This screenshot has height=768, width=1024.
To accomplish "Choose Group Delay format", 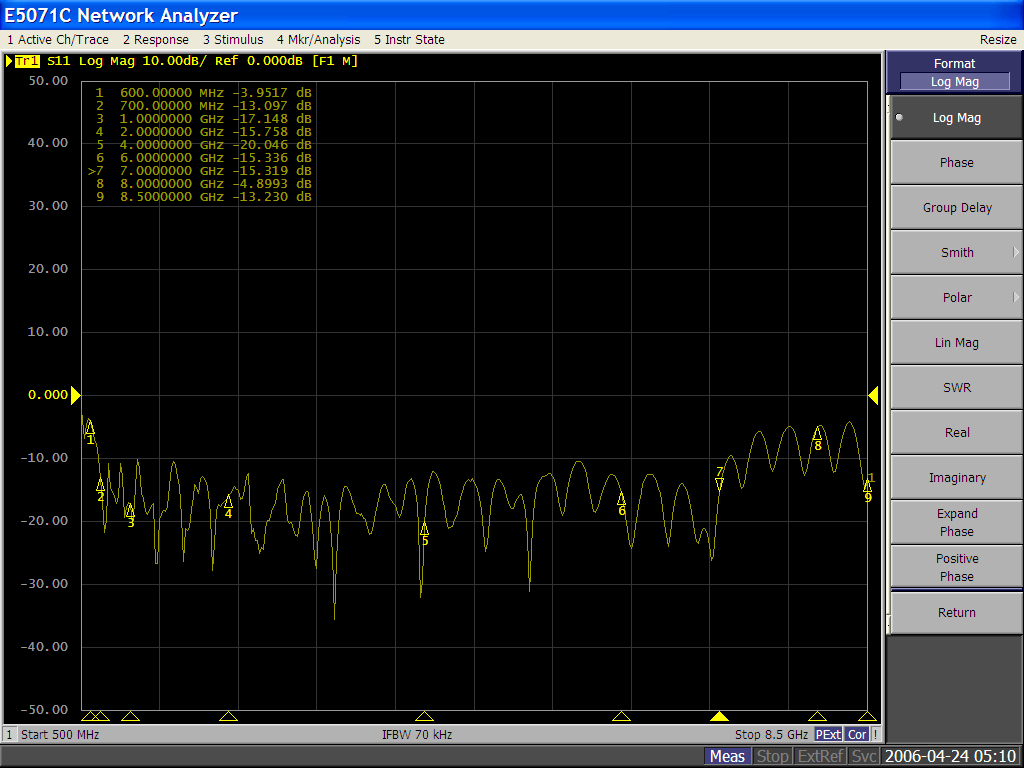I will point(956,208).
